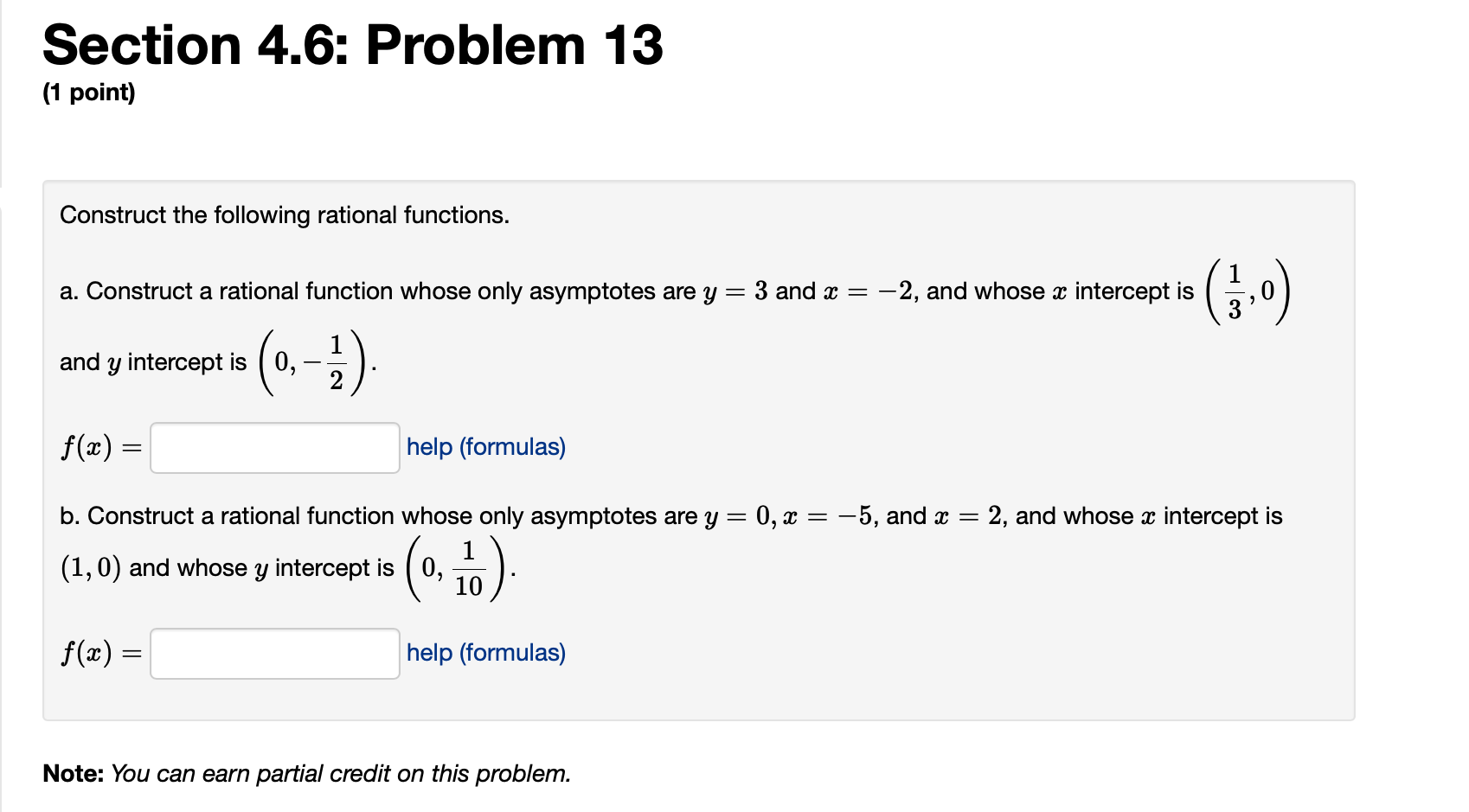Open help (formulas) link for part a
Screen dimensions: 1469x812
[485, 447]
